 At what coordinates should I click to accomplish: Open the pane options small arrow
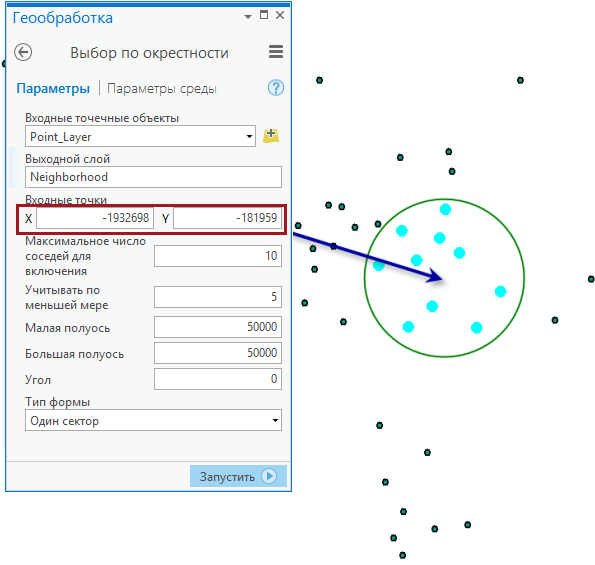click(x=248, y=16)
